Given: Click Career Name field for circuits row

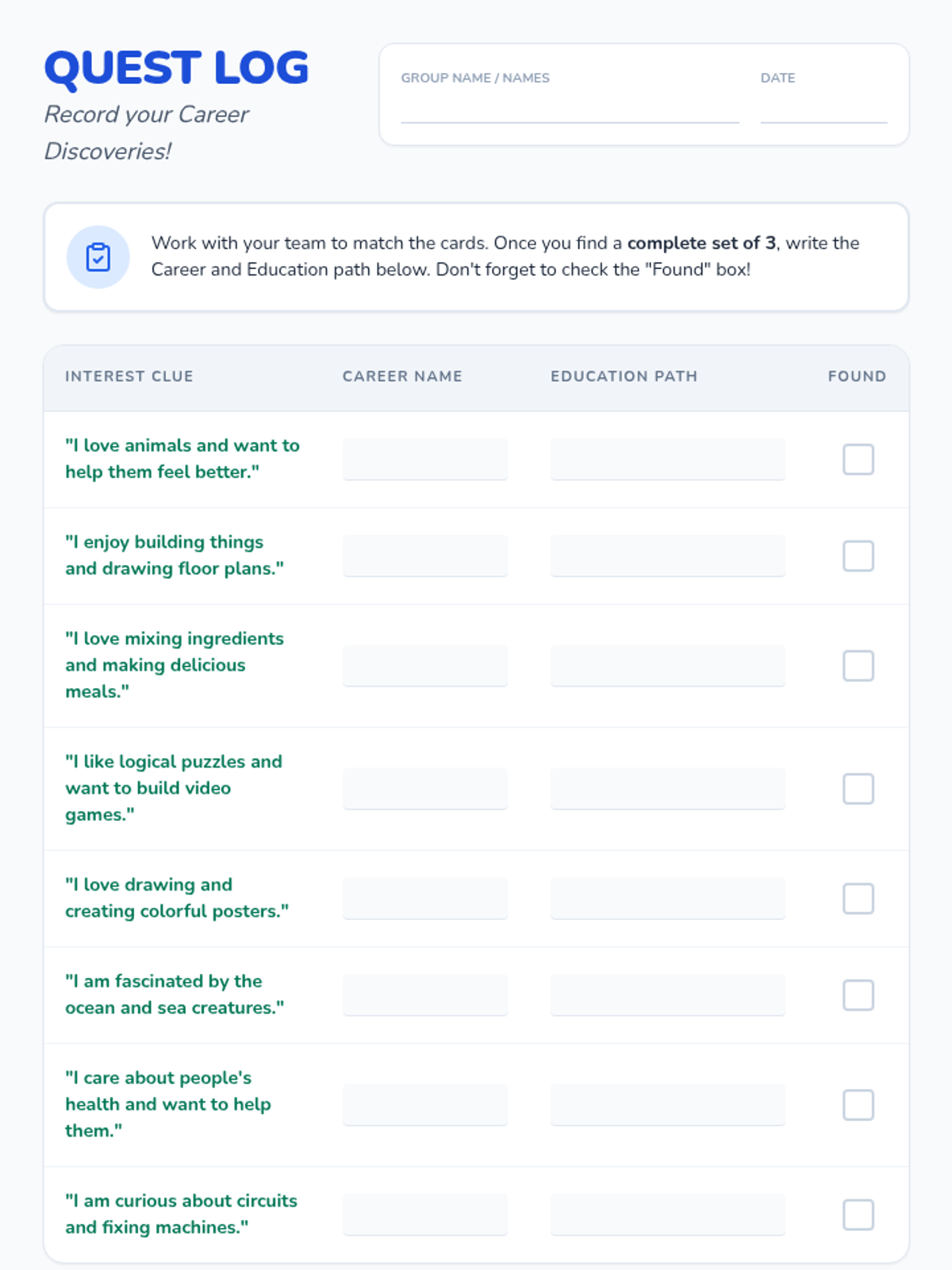Looking at the screenshot, I should point(425,1214).
